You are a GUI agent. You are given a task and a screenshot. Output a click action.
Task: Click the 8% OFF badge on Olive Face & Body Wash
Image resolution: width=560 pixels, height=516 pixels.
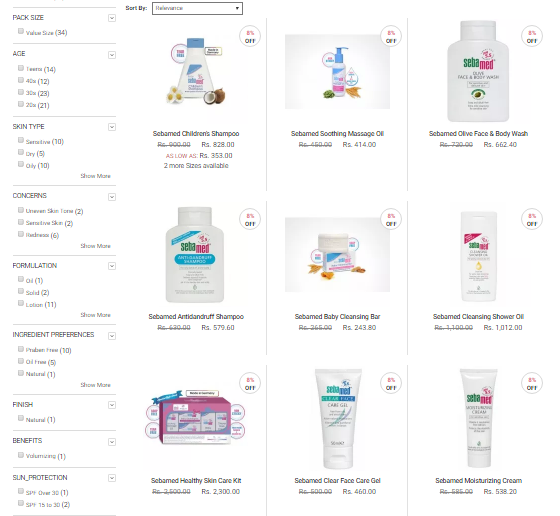(x=532, y=36)
